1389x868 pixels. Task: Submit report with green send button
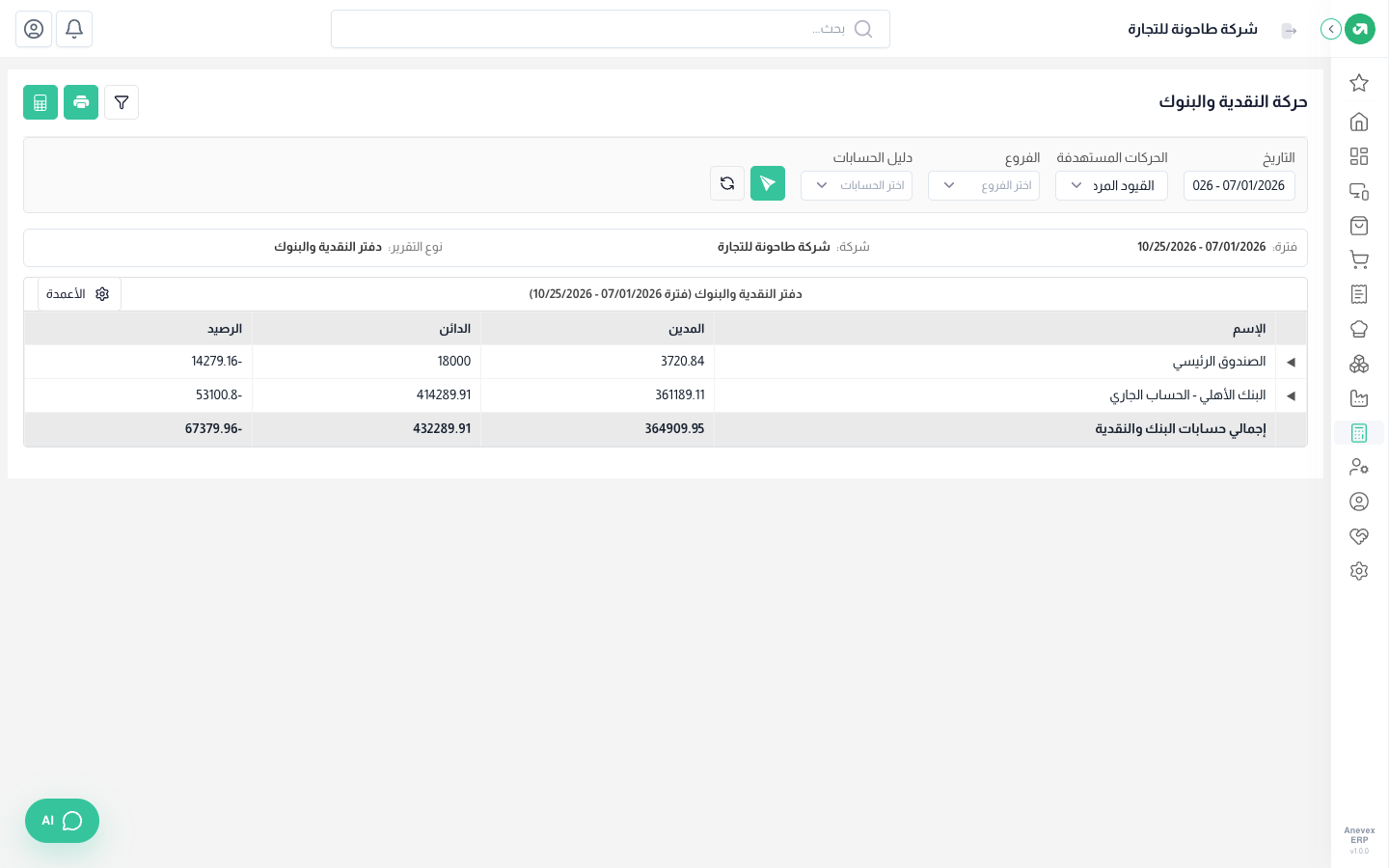[768, 183]
